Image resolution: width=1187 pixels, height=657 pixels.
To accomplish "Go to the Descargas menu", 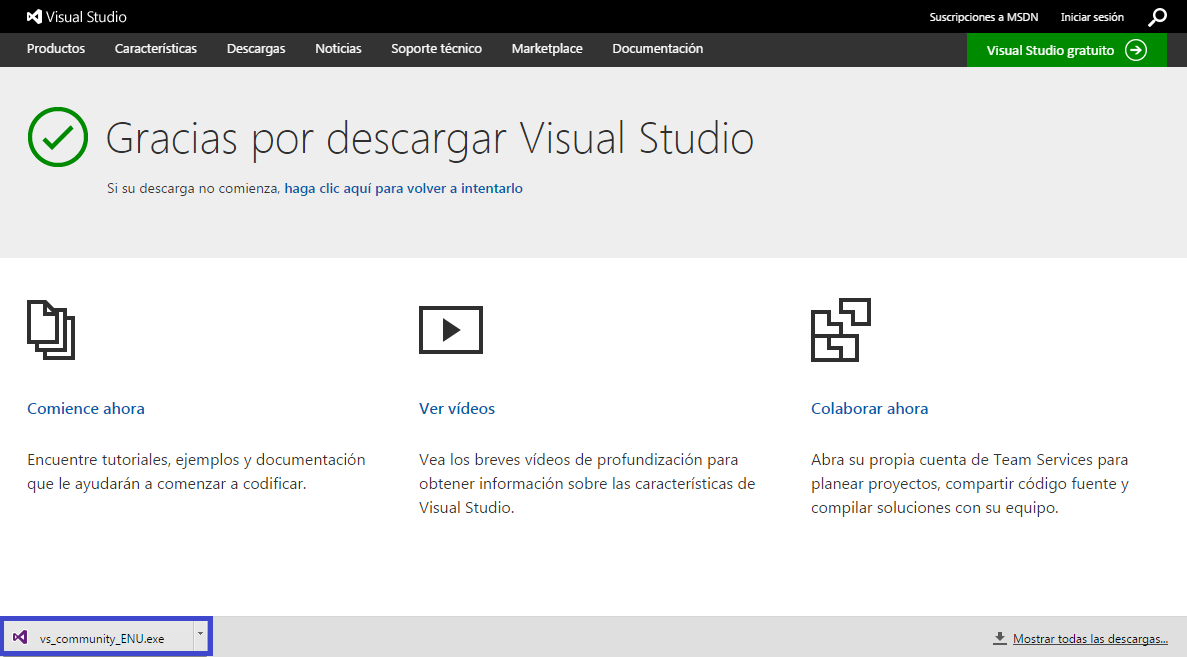I will click(256, 48).
